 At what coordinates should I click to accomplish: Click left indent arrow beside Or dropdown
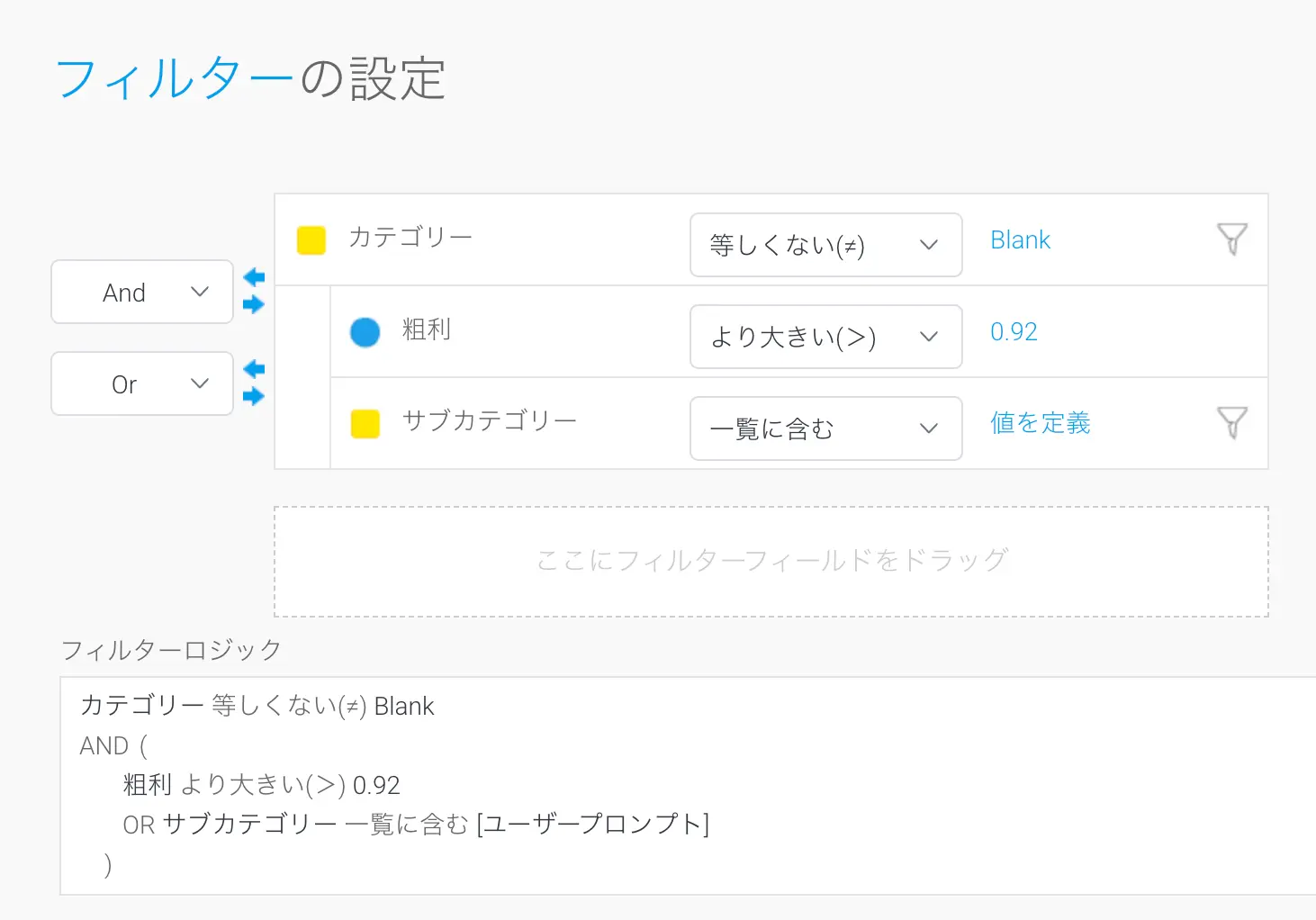pos(254,369)
